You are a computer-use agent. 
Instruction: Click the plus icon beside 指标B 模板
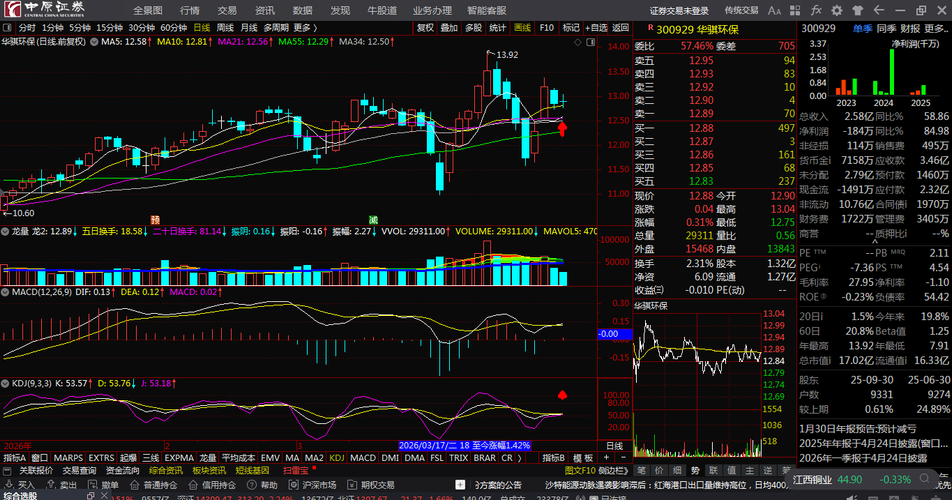pyautogui.click(x=606, y=458)
